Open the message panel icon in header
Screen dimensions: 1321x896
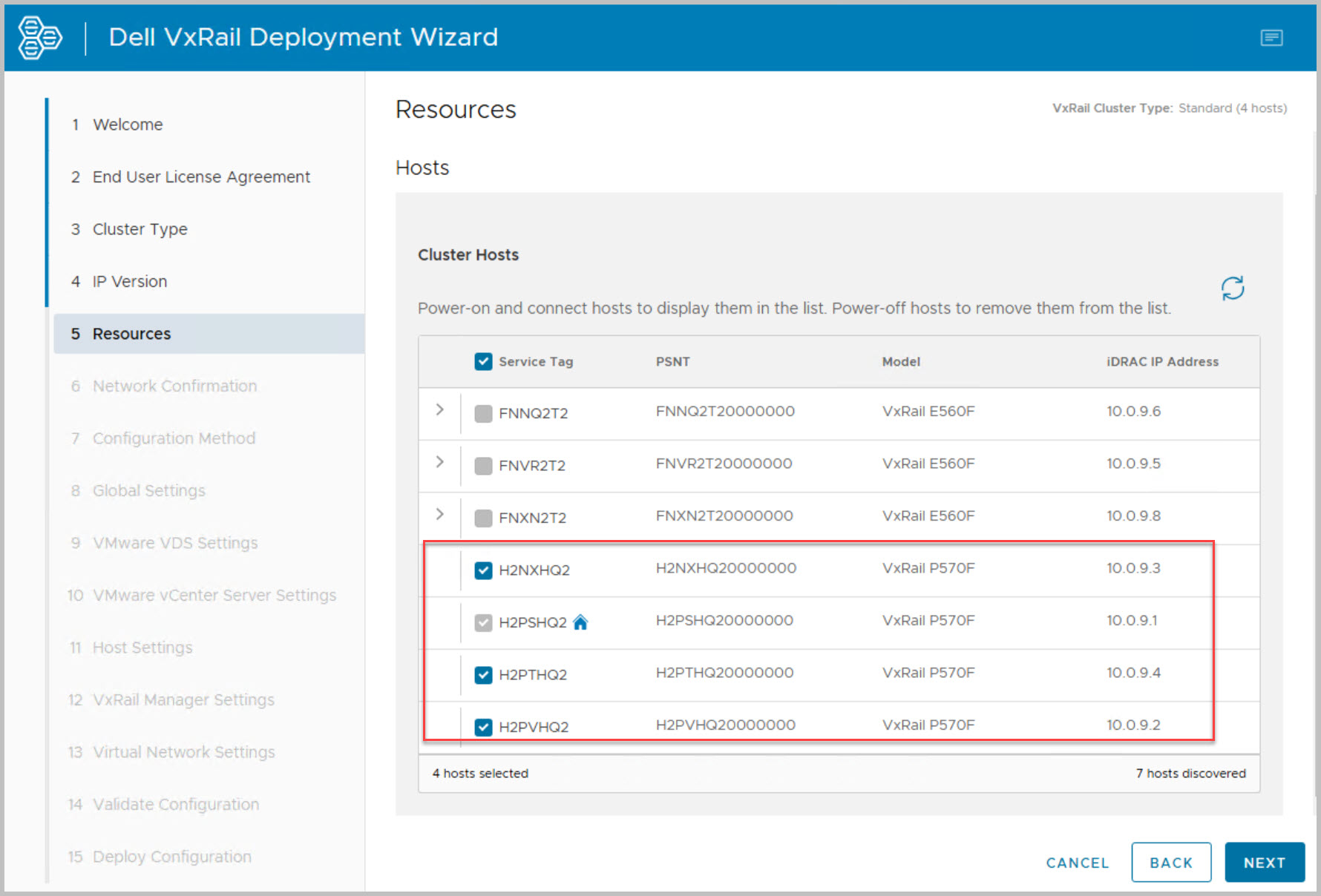click(1271, 38)
